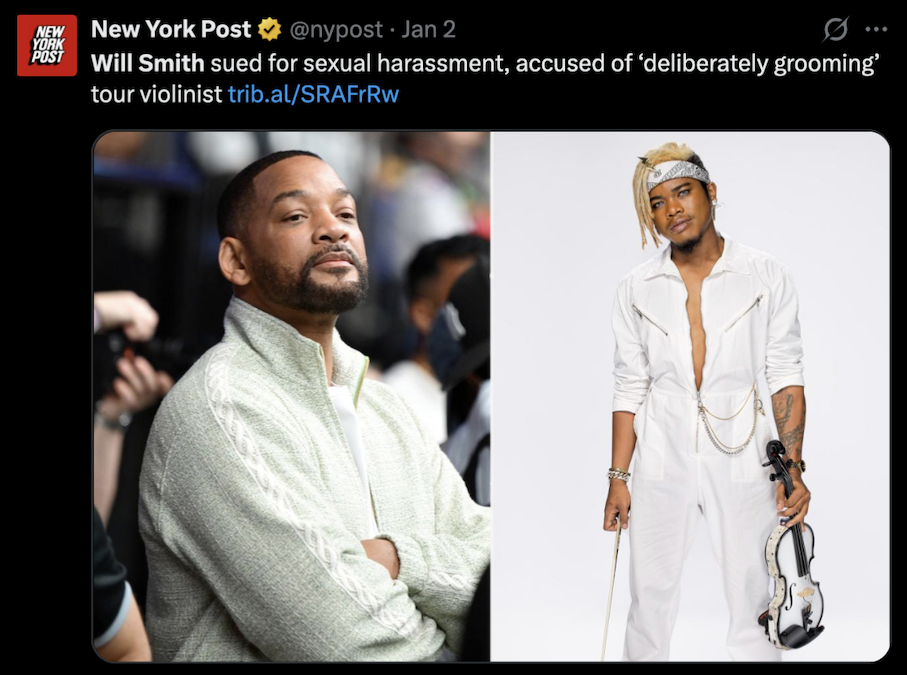Open the @nypost handle
Image resolution: width=907 pixels, height=675 pixels.
click(335, 29)
